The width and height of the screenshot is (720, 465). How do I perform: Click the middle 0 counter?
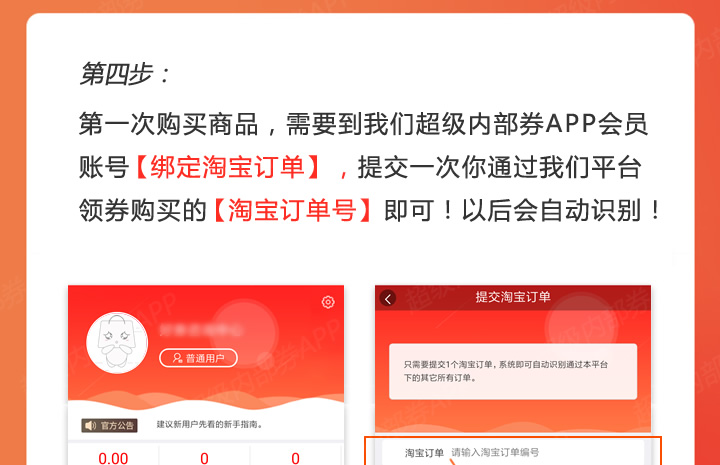tap(204, 458)
